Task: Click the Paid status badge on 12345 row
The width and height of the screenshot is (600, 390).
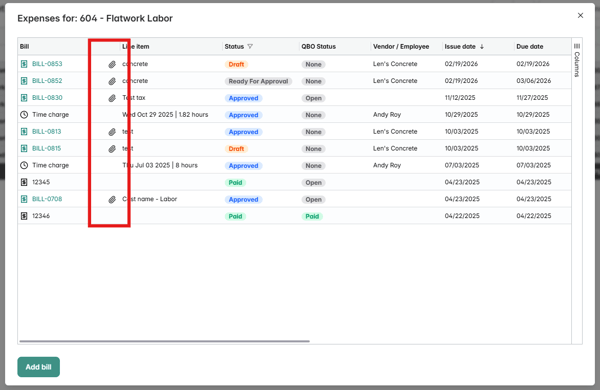Action: (x=235, y=183)
